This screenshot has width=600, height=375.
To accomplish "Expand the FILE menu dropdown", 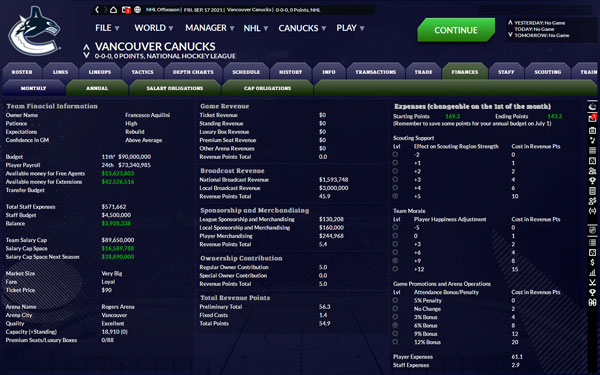I will (108, 28).
